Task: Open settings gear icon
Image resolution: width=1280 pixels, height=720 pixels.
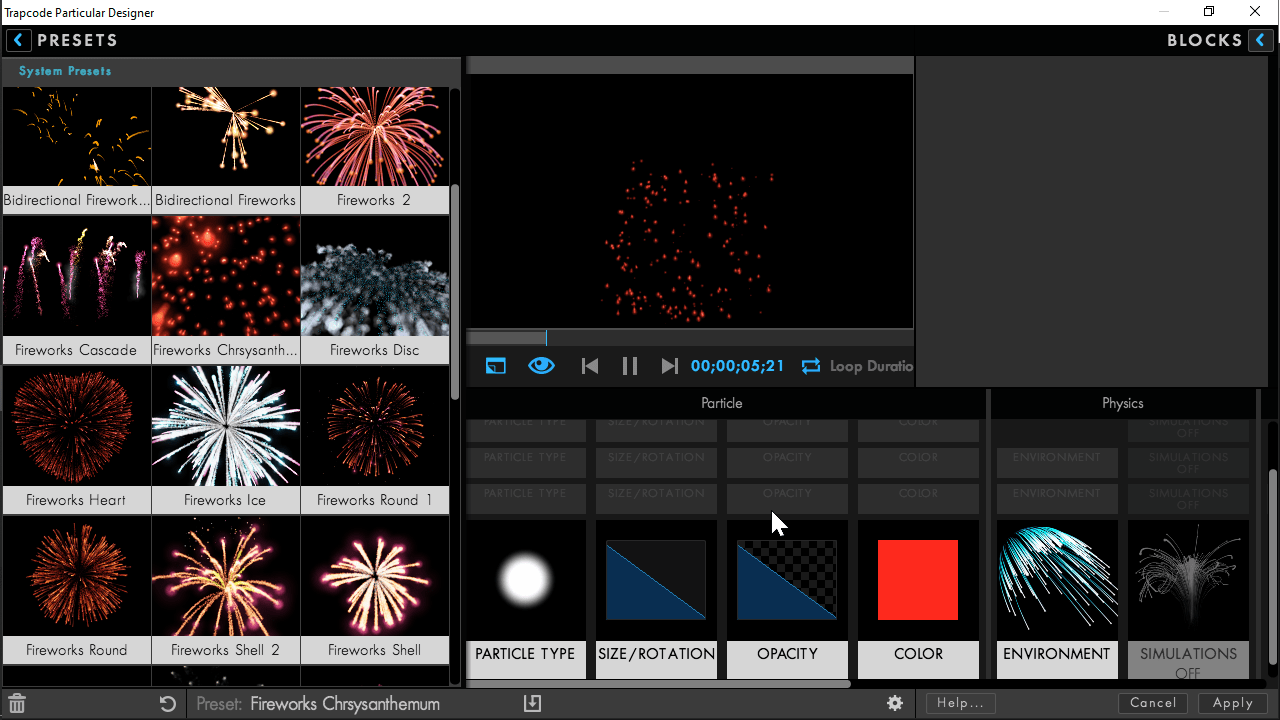Action: (895, 704)
